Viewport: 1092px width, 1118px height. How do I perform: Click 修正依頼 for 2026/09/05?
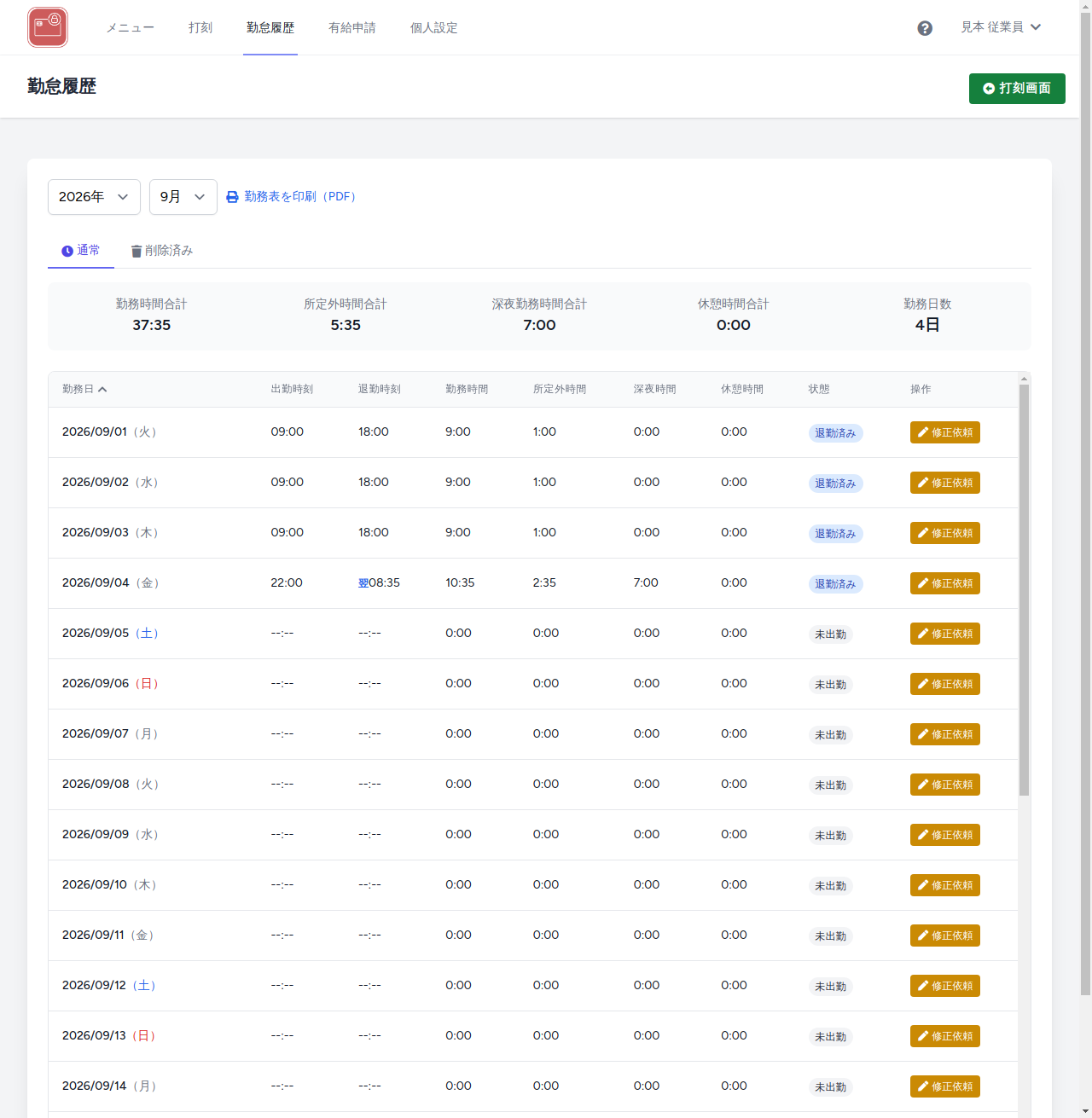pos(945,634)
